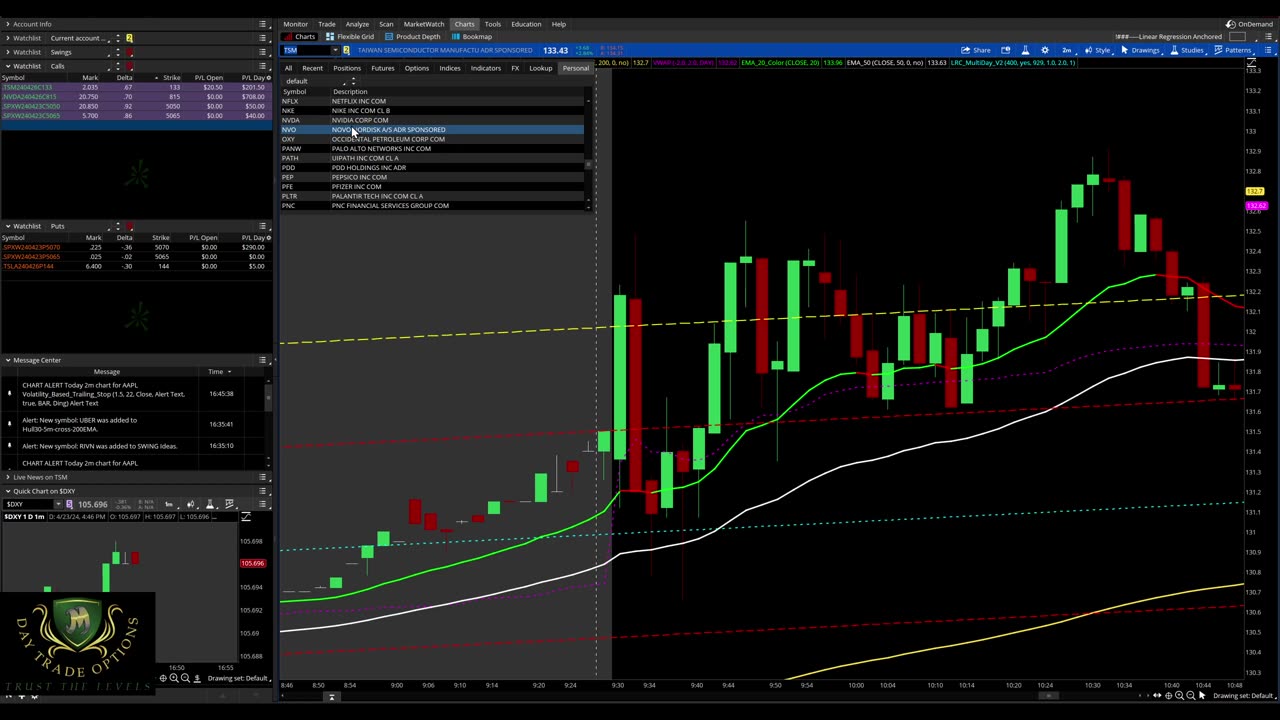Choose PANW Palo Alto Networks from list
The width and height of the screenshot is (1280, 720).
(x=433, y=149)
